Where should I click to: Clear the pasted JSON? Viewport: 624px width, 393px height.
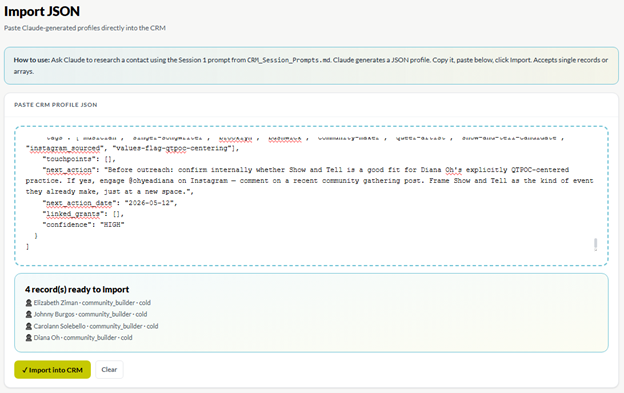(109, 370)
